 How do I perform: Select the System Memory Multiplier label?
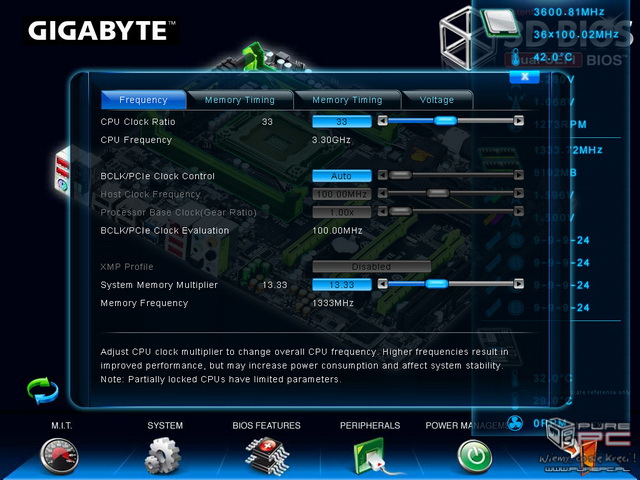(159, 285)
